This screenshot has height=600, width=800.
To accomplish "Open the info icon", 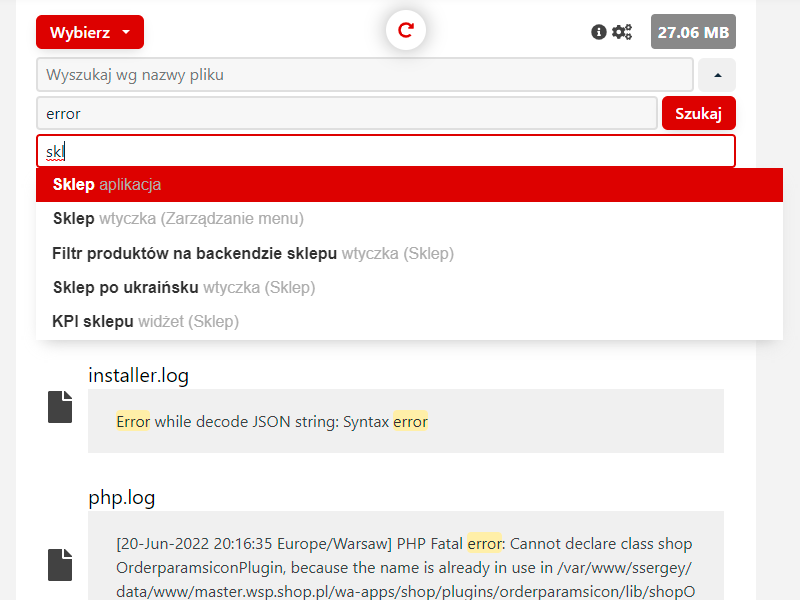I will (x=599, y=32).
